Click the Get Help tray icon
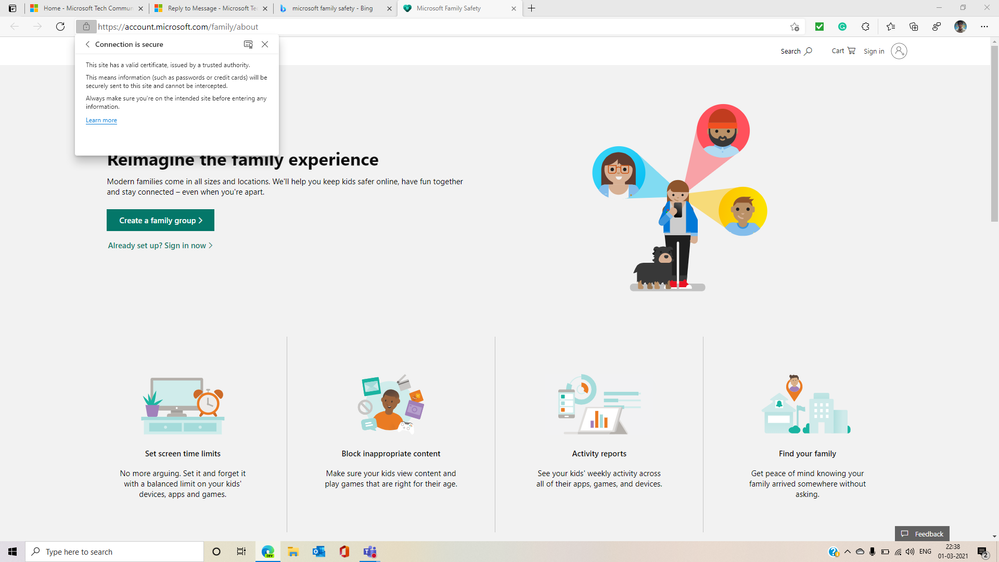Screen dimensions: 999x562 tap(833, 552)
